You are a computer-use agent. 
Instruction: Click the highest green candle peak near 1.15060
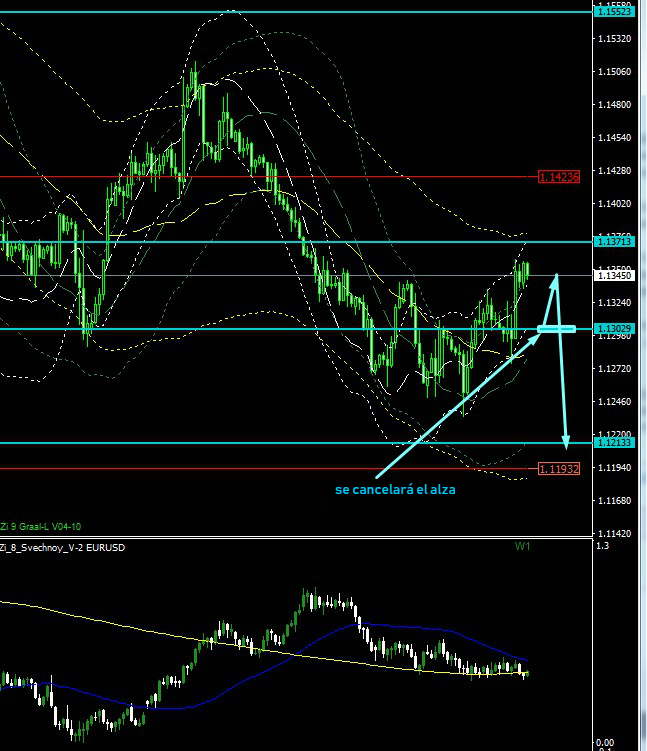(194, 68)
